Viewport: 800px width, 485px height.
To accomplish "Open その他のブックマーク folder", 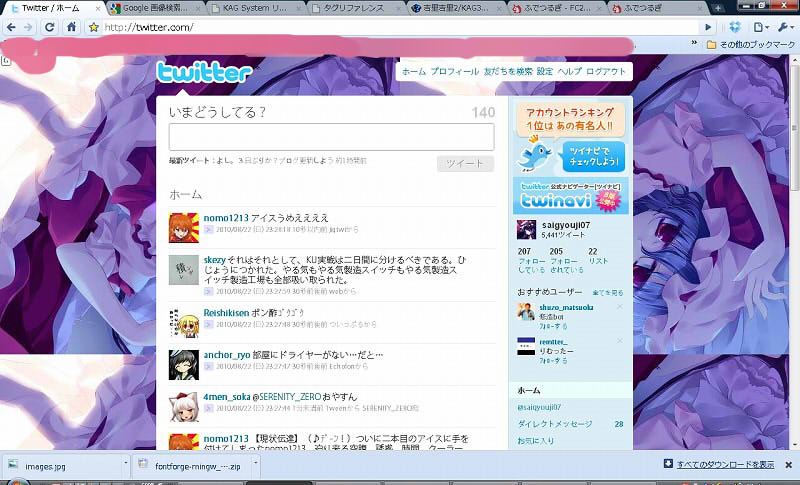I will click(751, 45).
